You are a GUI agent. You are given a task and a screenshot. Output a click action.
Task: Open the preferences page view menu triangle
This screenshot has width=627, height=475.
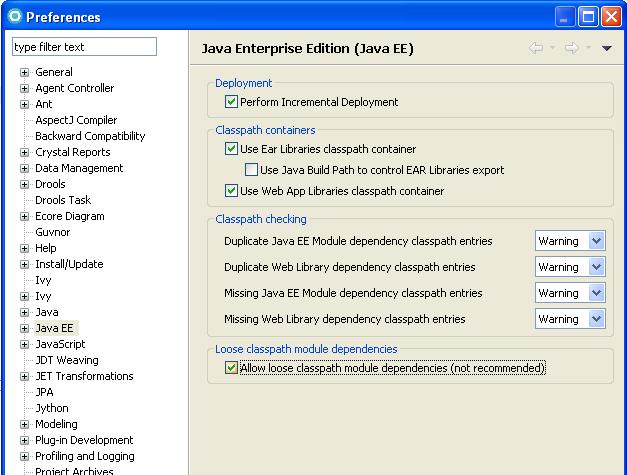[606, 48]
